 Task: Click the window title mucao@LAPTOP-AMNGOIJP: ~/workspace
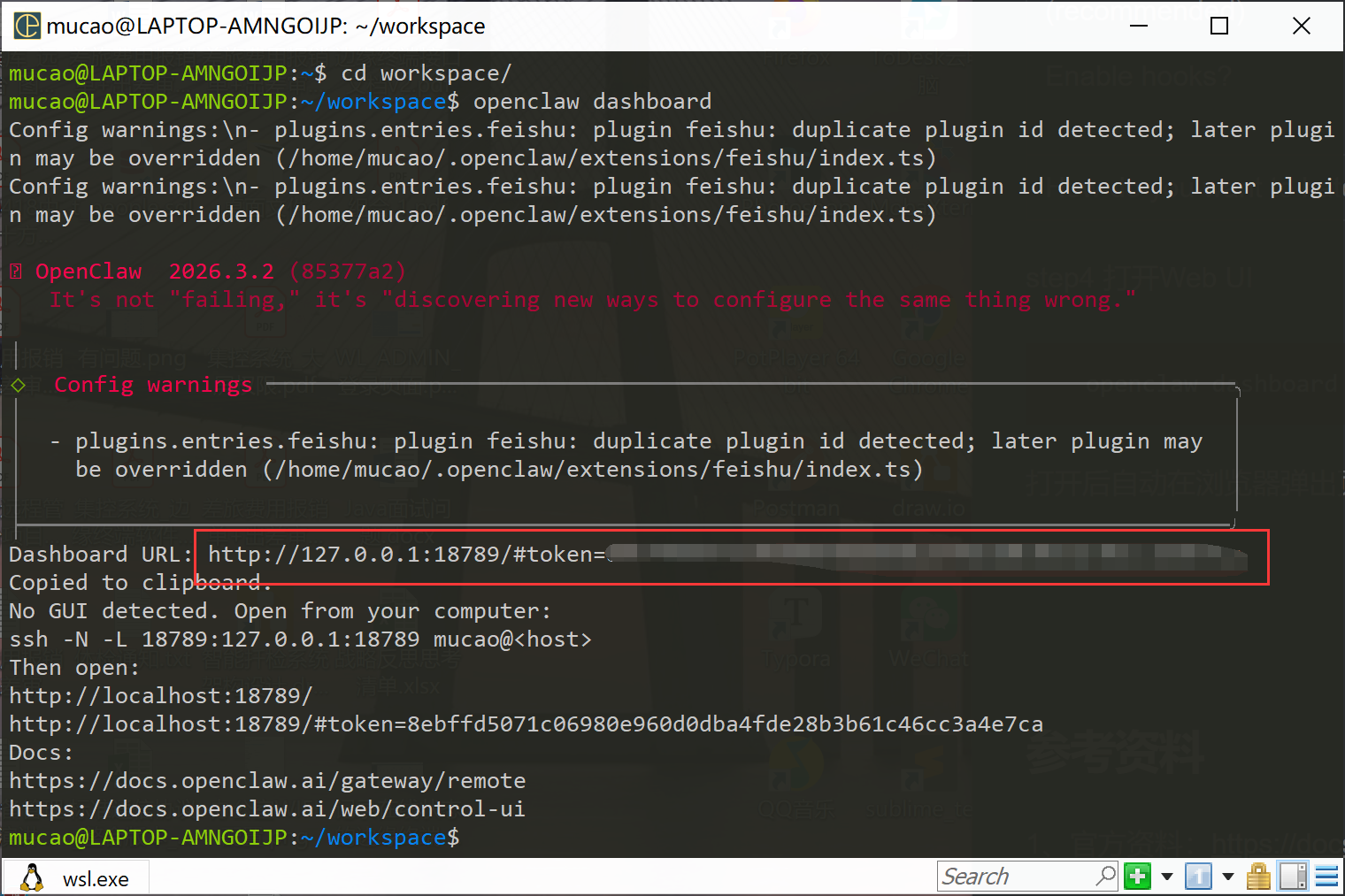(x=265, y=27)
